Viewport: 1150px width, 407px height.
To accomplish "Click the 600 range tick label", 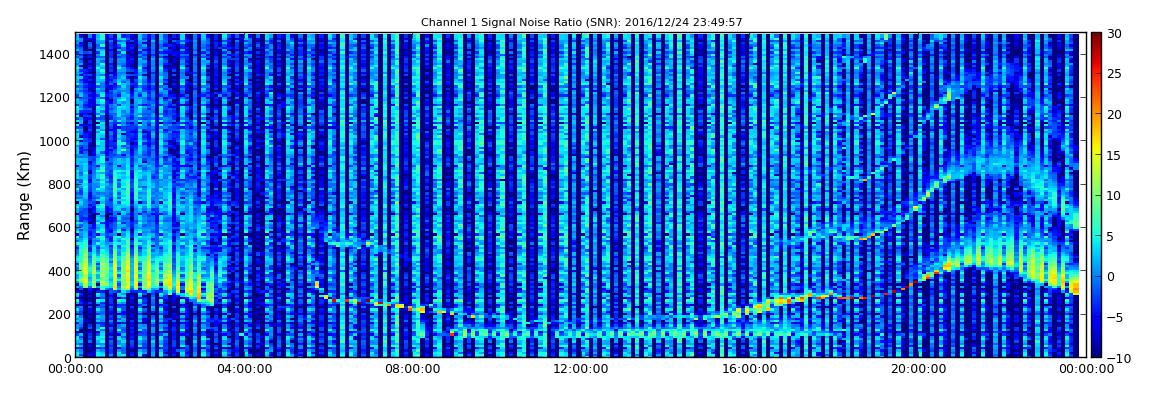I will tap(59, 227).
